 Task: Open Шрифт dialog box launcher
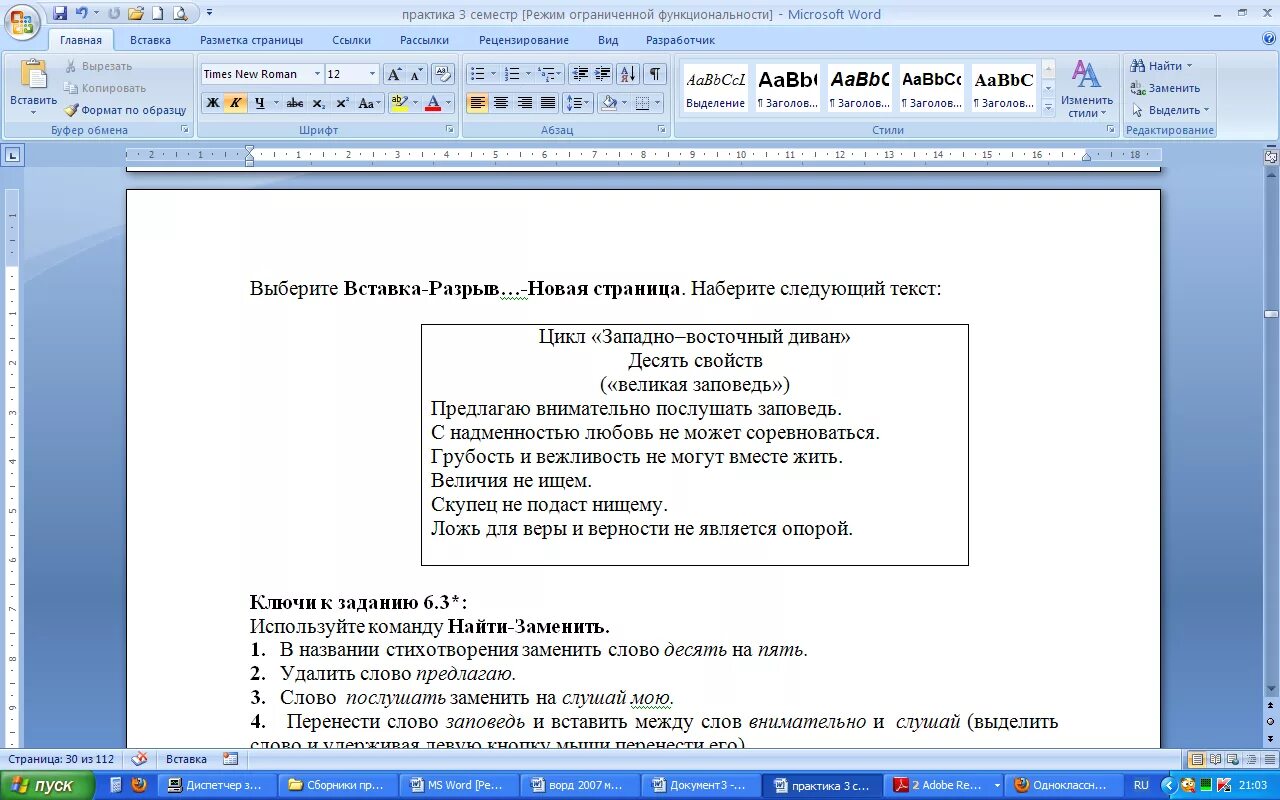point(448,130)
